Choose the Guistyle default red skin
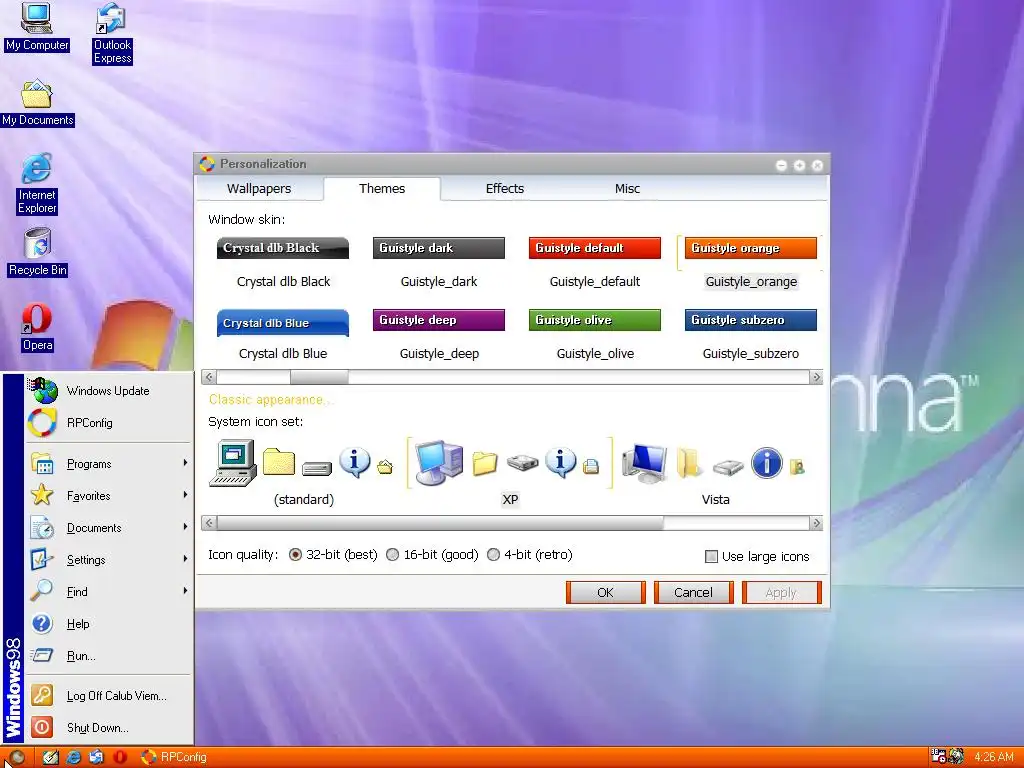This screenshot has width=1024, height=768. pos(595,263)
